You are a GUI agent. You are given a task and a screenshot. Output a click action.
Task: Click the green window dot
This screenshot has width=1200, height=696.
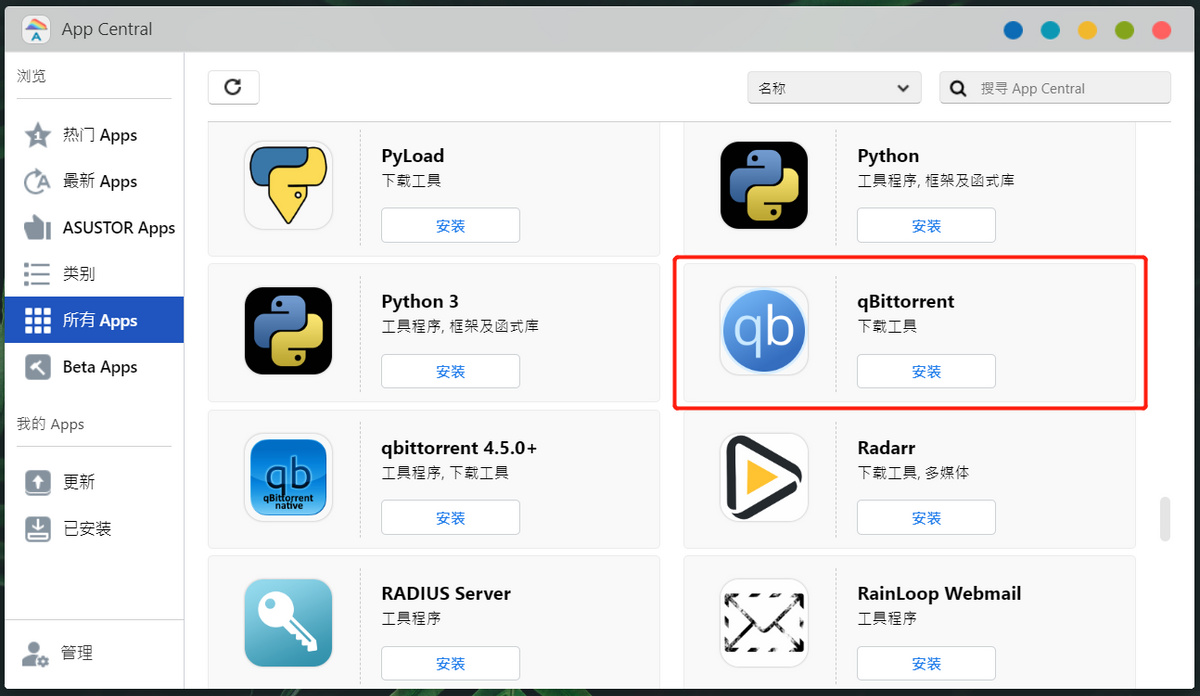1124,30
